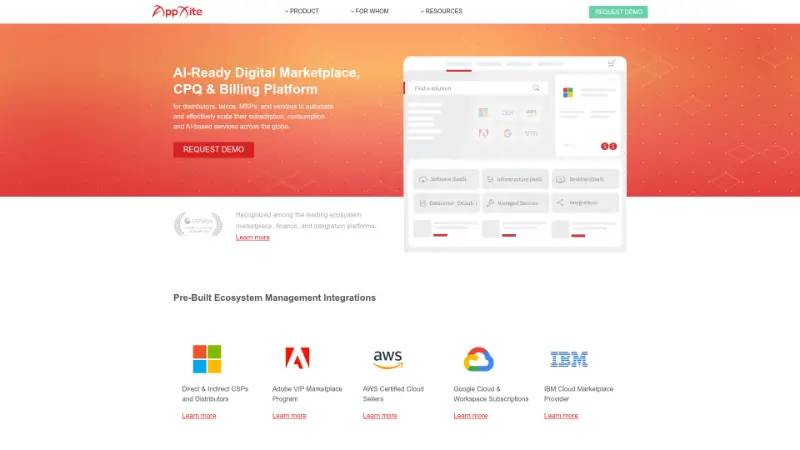Click the Direct & Indirect CSPs and Distributors text
This screenshot has width=800, height=450.
(215, 394)
